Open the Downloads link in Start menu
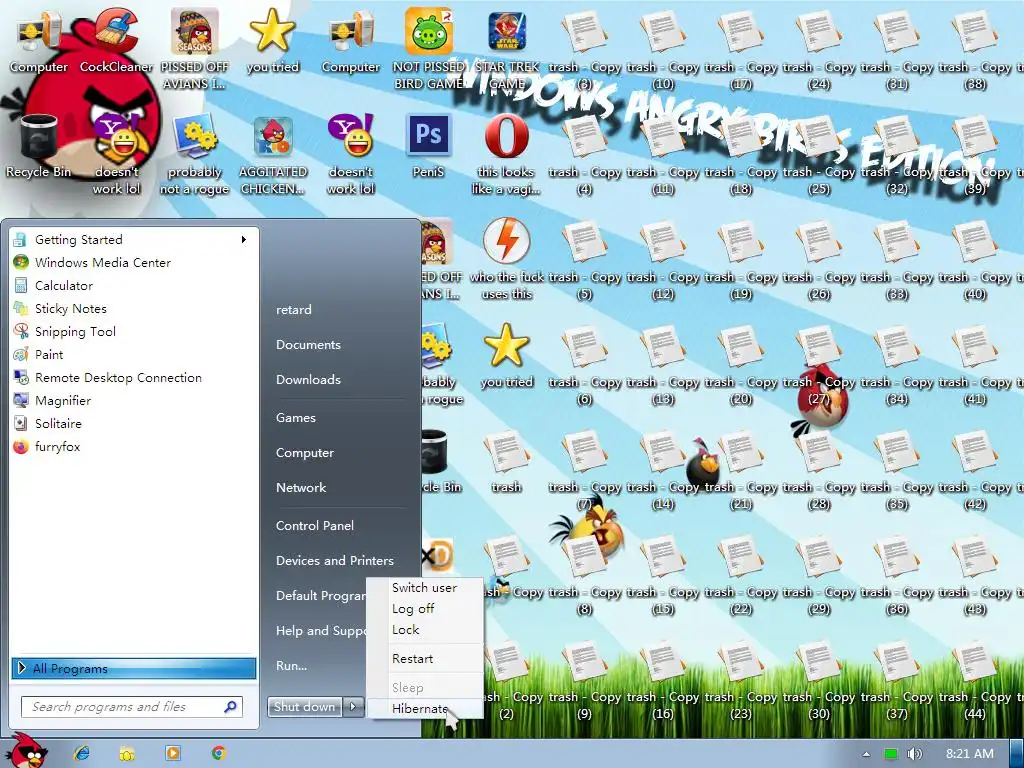 pyautogui.click(x=308, y=379)
